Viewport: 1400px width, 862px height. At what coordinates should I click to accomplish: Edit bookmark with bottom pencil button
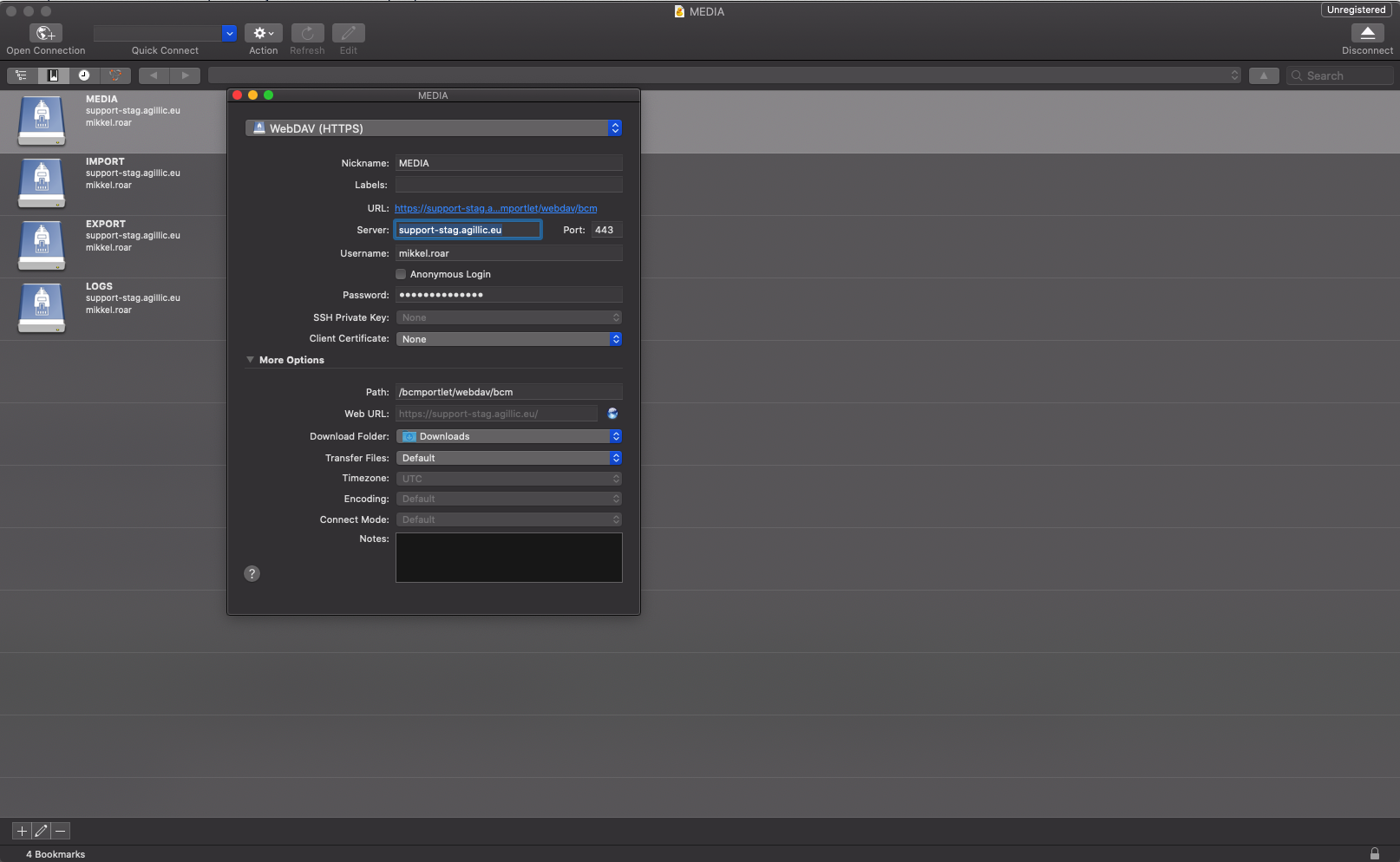(x=41, y=831)
